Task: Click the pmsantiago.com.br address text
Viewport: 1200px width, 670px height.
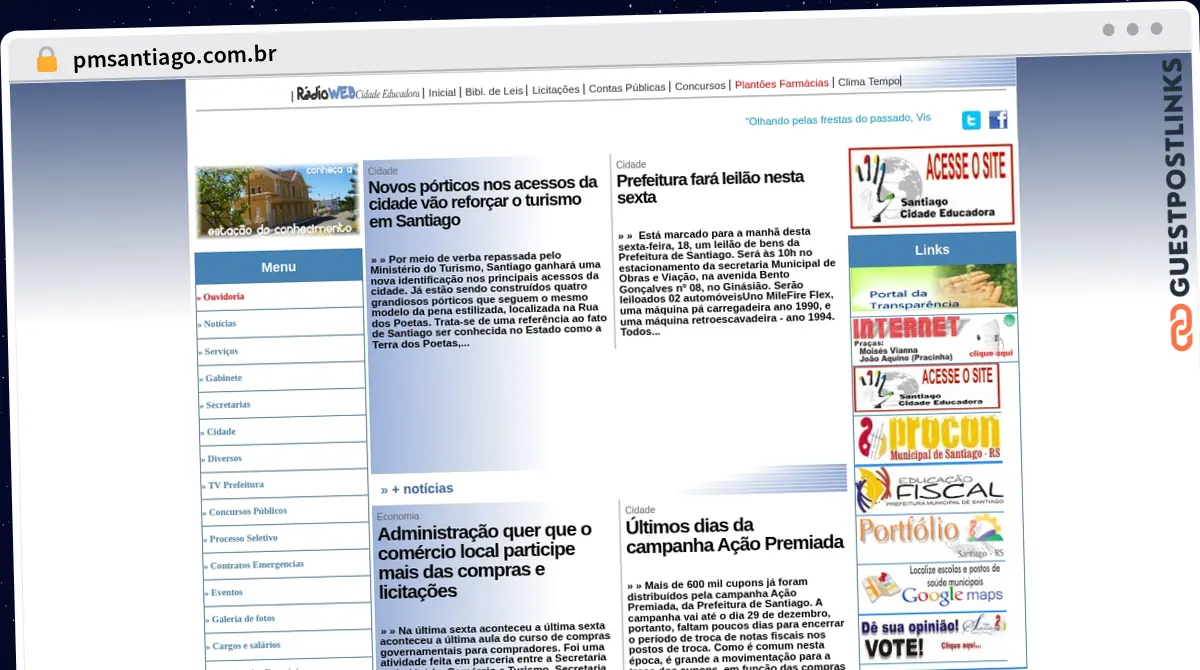Action: point(175,57)
